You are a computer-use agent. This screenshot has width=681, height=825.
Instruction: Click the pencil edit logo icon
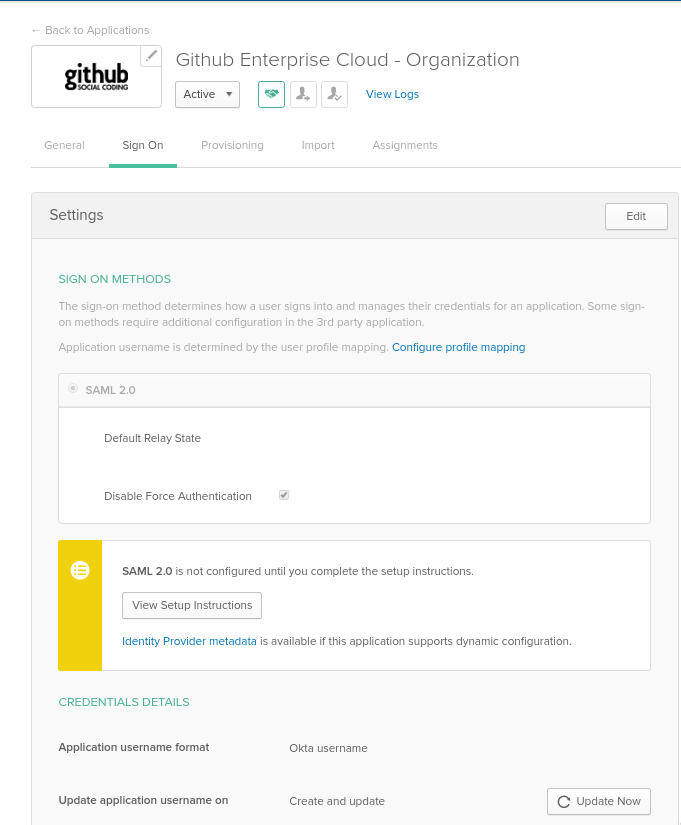point(151,56)
